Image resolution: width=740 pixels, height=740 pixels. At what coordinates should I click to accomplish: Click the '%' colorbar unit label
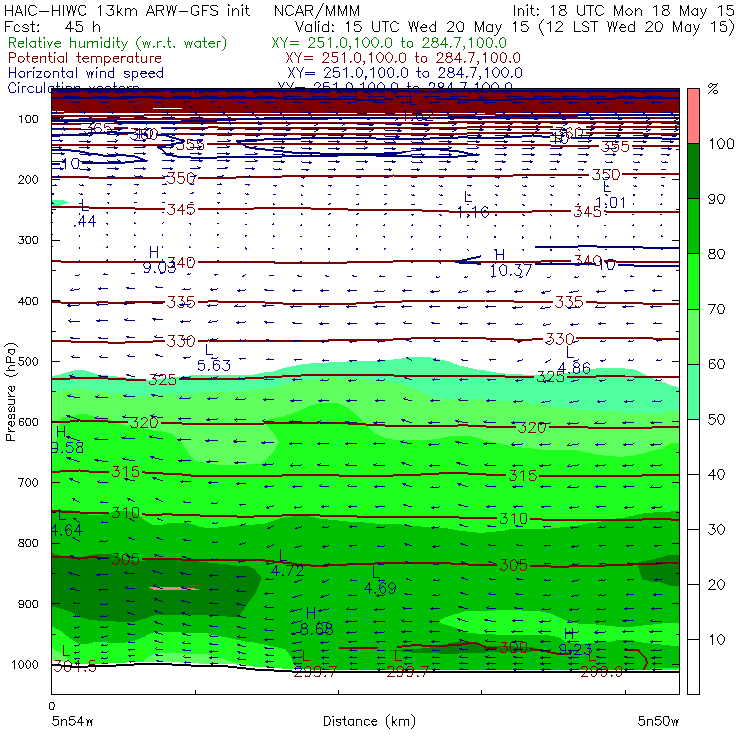713,89
